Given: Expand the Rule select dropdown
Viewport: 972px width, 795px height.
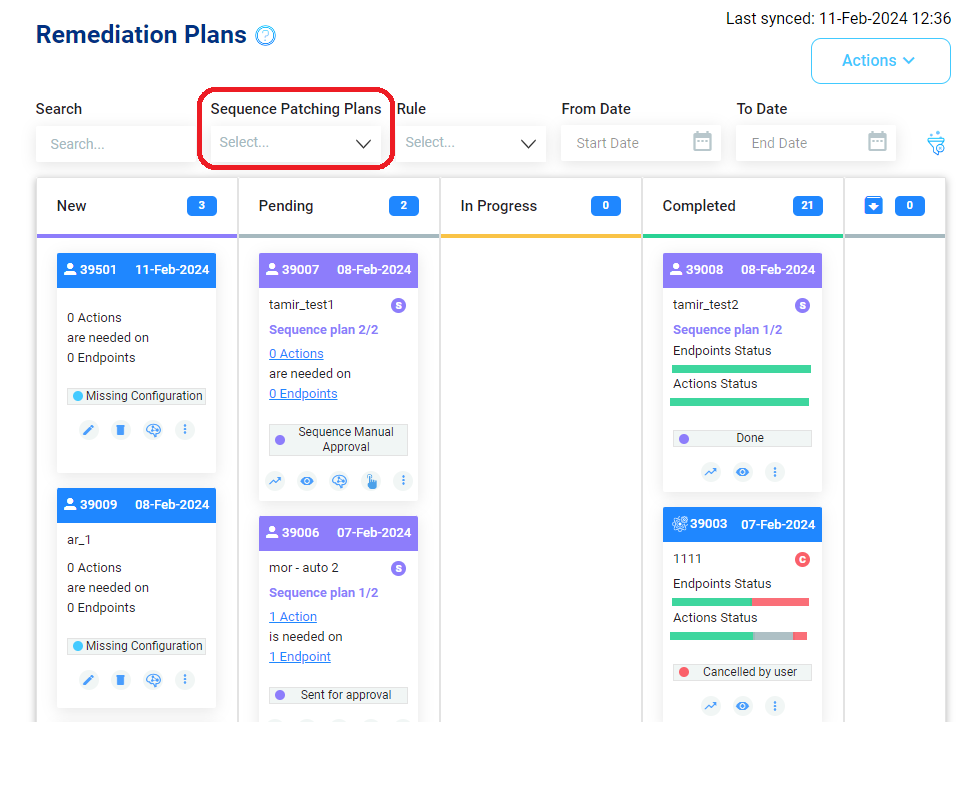Looking at the screenshot, I should pyautogui.click(x=471, y=143).
